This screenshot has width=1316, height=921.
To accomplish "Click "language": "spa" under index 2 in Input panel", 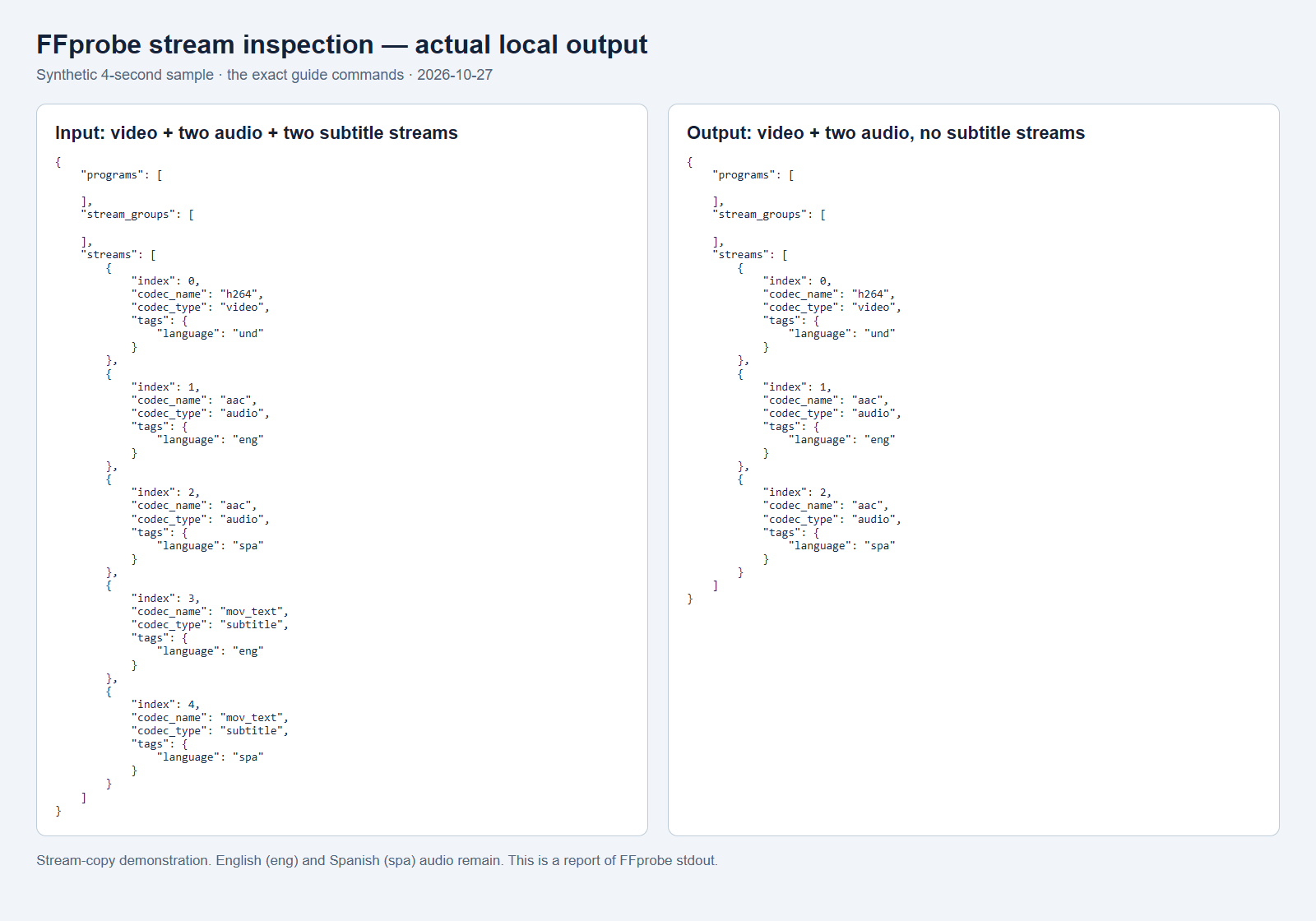I will [x=211, y=546].
